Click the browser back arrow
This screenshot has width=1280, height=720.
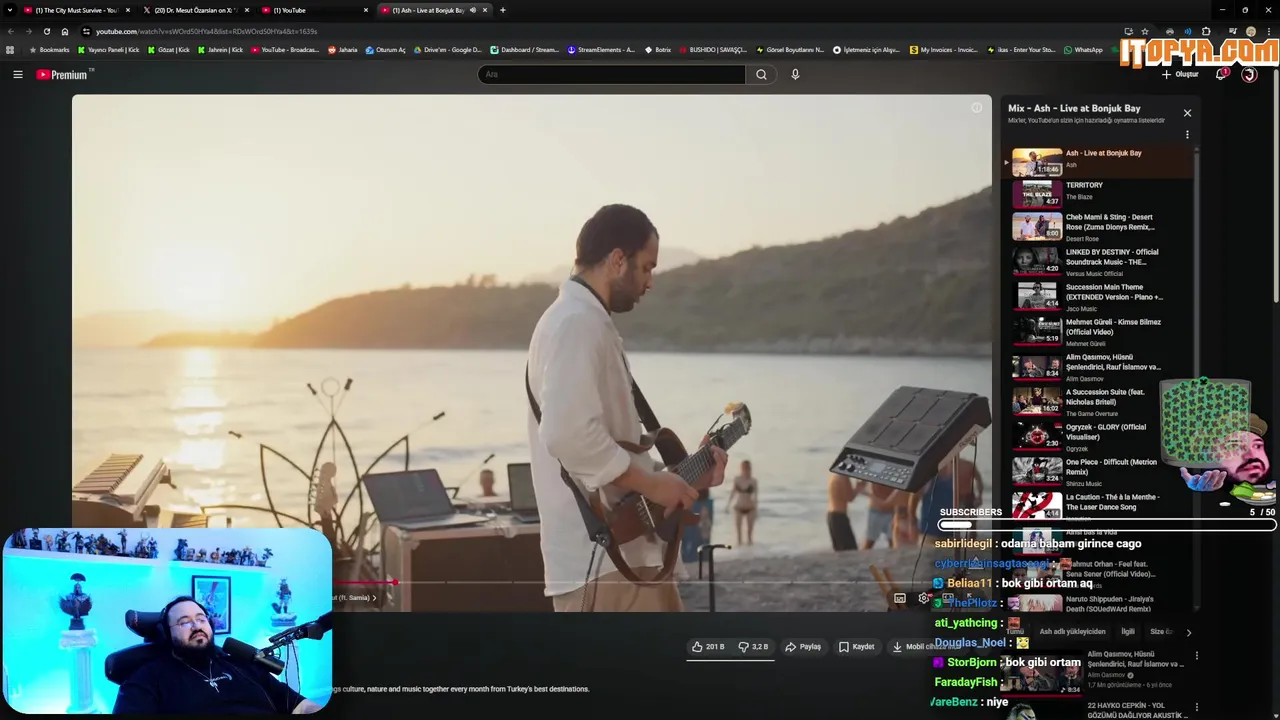10,31
